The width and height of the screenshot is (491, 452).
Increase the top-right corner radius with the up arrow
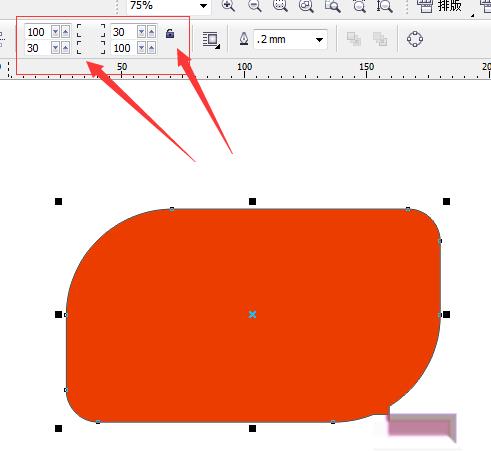click(151, 32)
